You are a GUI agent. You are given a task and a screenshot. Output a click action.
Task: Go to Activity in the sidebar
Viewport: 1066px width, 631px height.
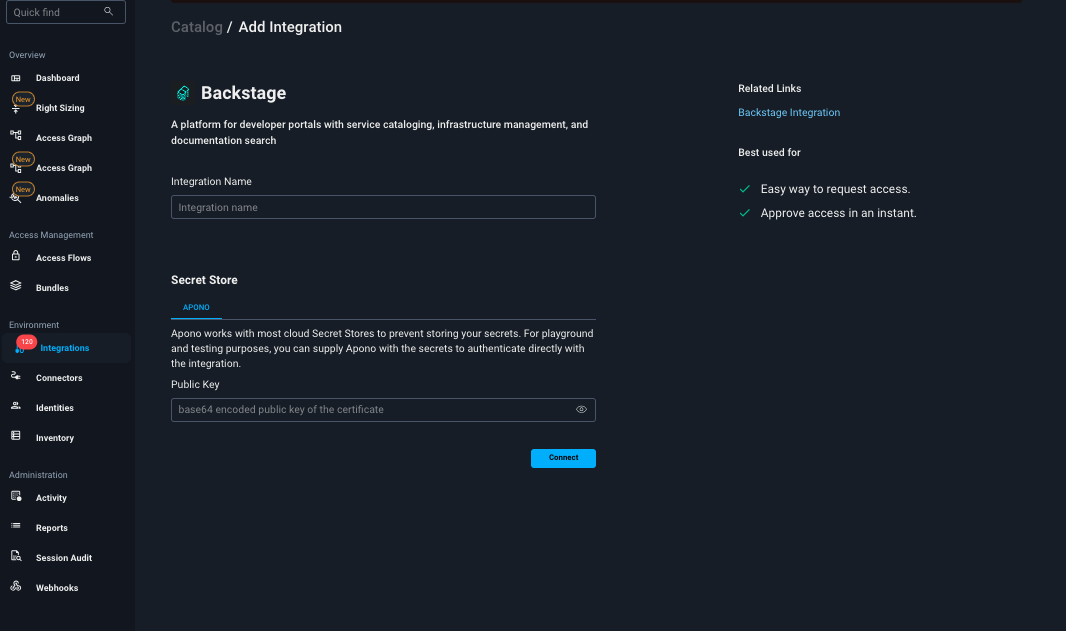click(x=51, y=498)
